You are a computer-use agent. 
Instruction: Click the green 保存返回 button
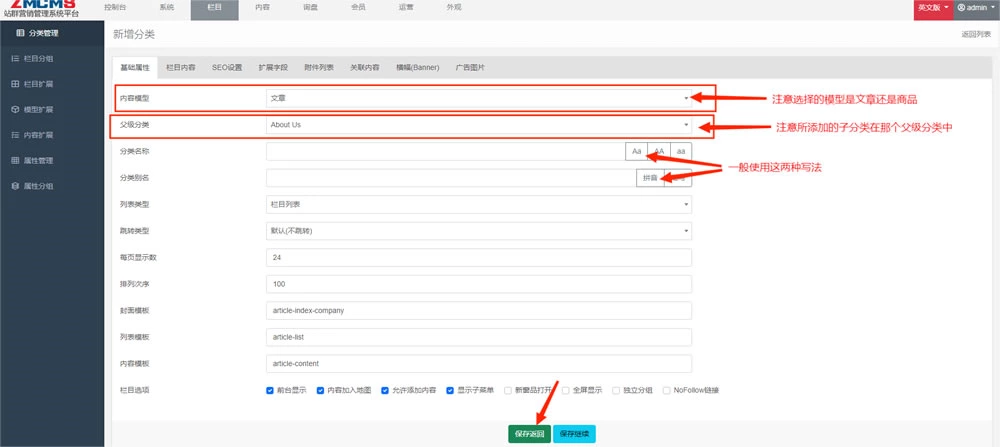[529, 434]
